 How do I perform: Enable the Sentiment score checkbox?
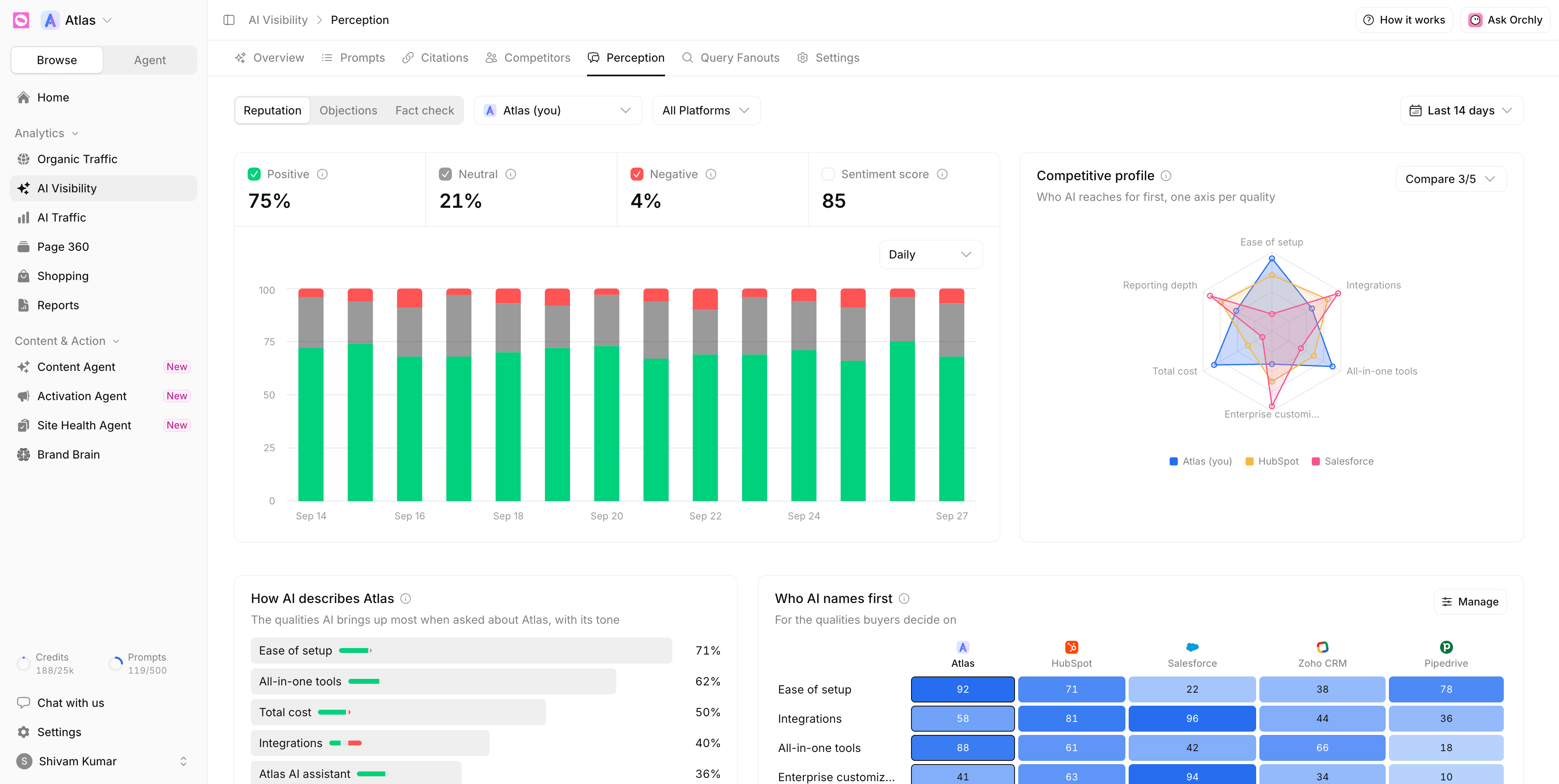tap(828, 174)
